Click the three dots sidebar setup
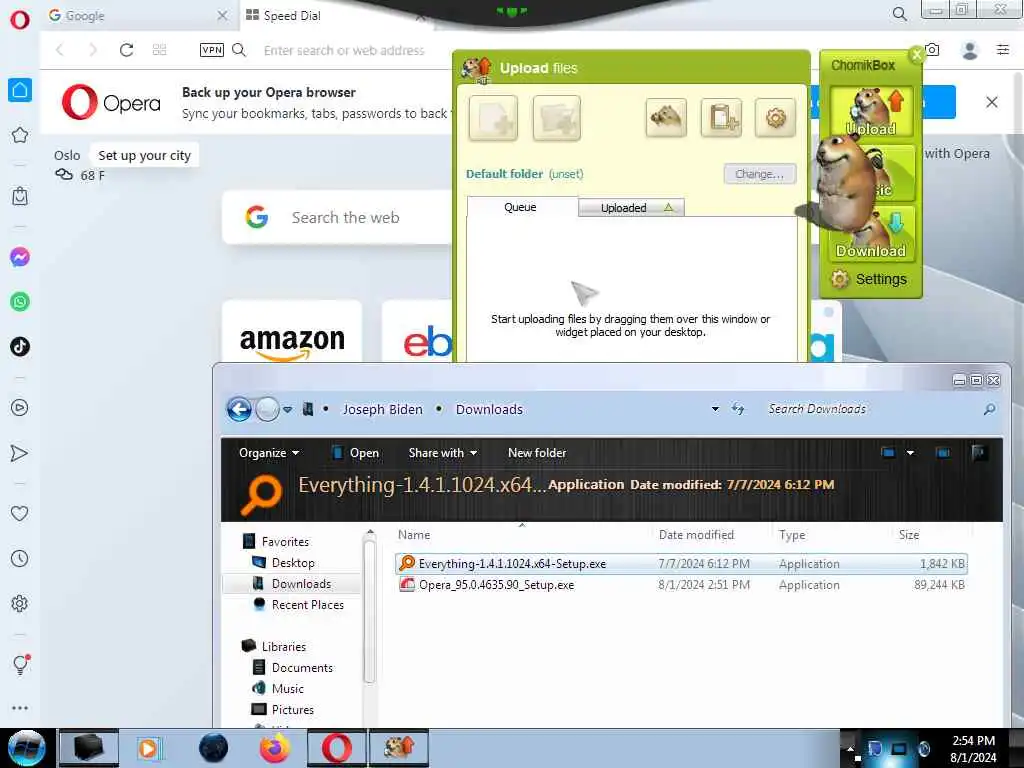Screen dimensions: 1024x768 [x=20, y=708]
